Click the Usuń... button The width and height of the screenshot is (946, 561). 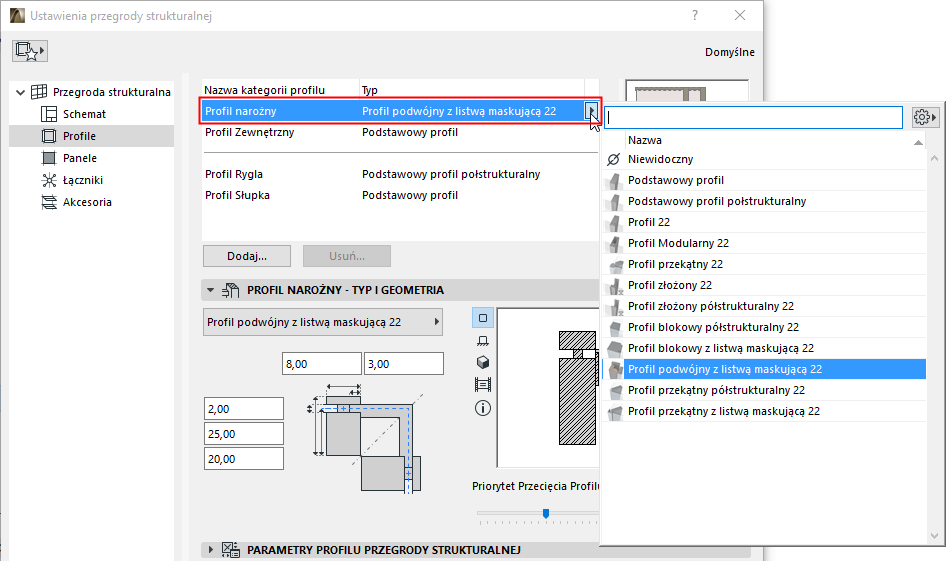347,256
